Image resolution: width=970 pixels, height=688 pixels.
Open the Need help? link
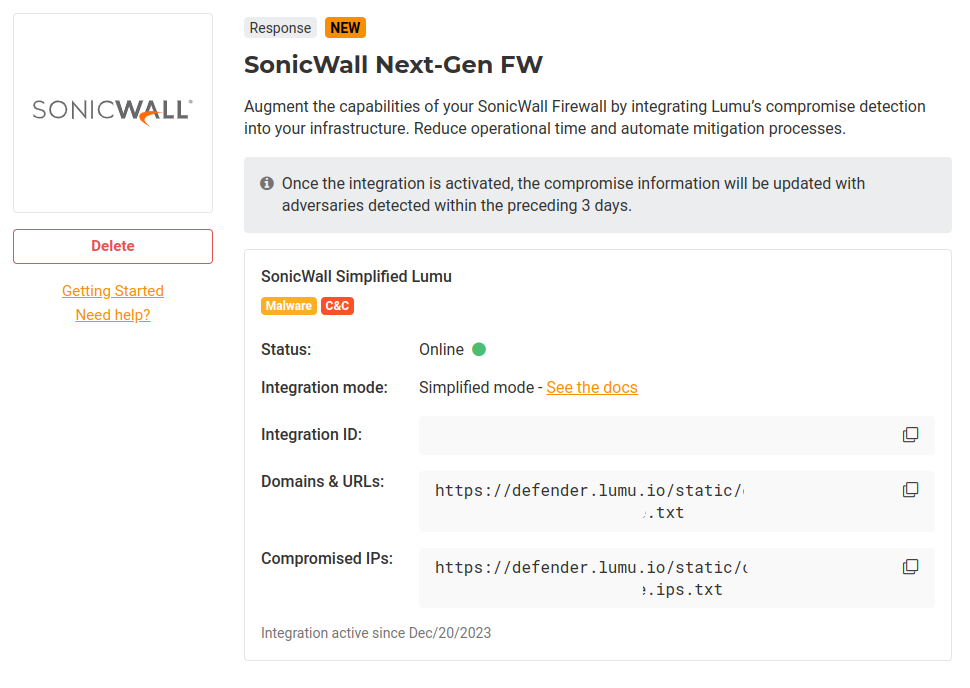click(113, 315)
